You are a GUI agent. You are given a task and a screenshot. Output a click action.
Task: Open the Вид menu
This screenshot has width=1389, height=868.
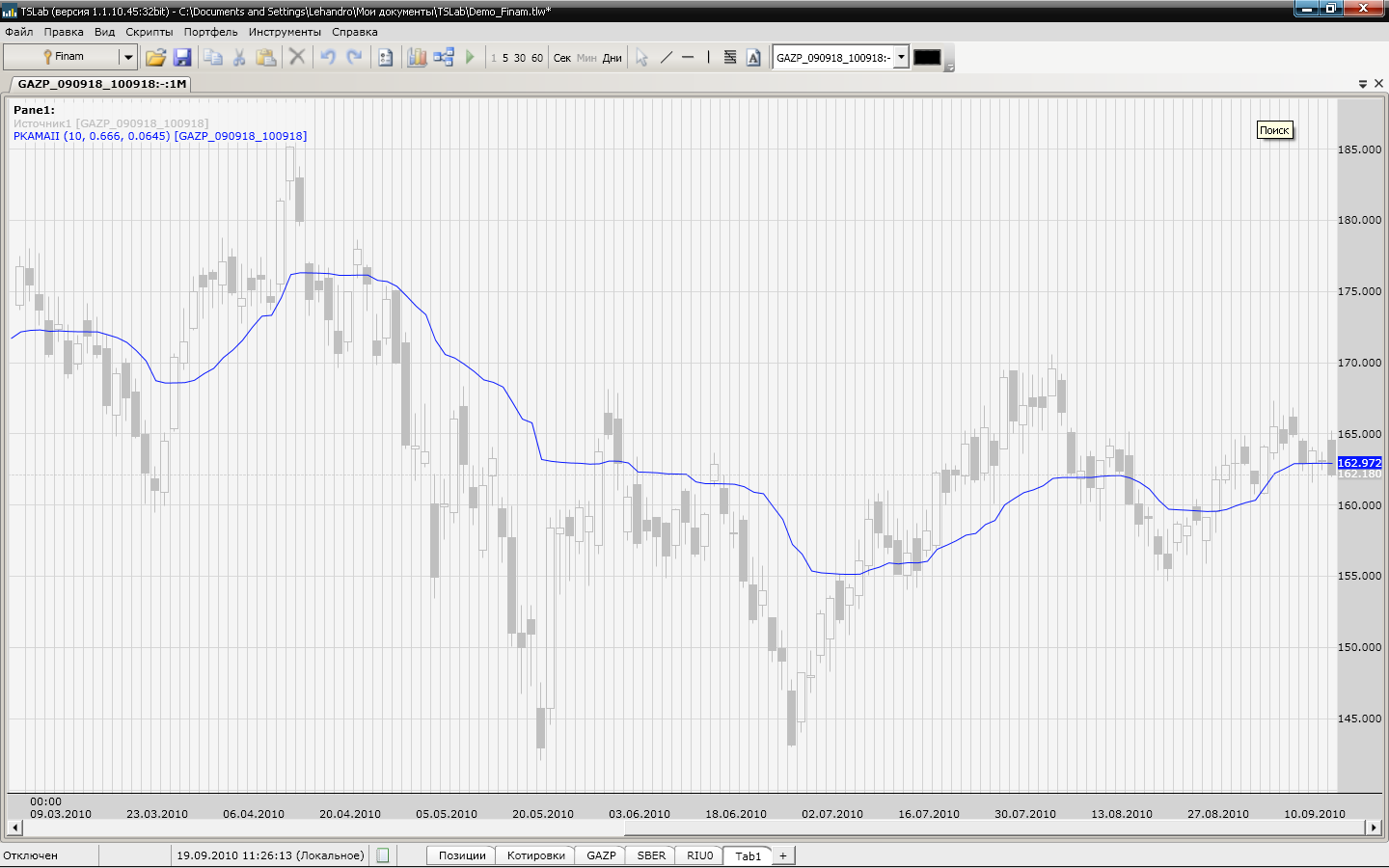(x=105, y=32)
